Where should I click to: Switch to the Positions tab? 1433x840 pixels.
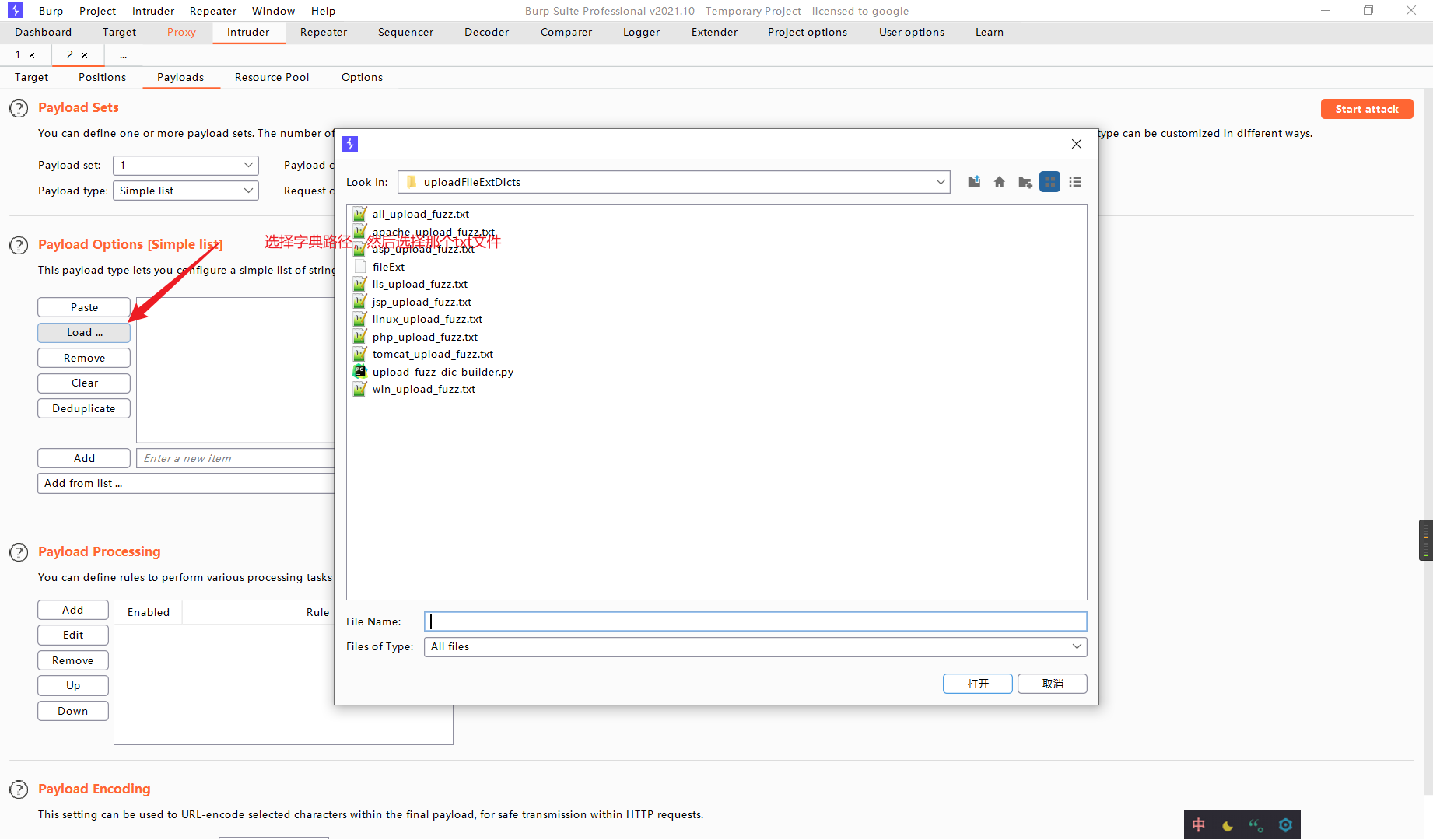102,77
